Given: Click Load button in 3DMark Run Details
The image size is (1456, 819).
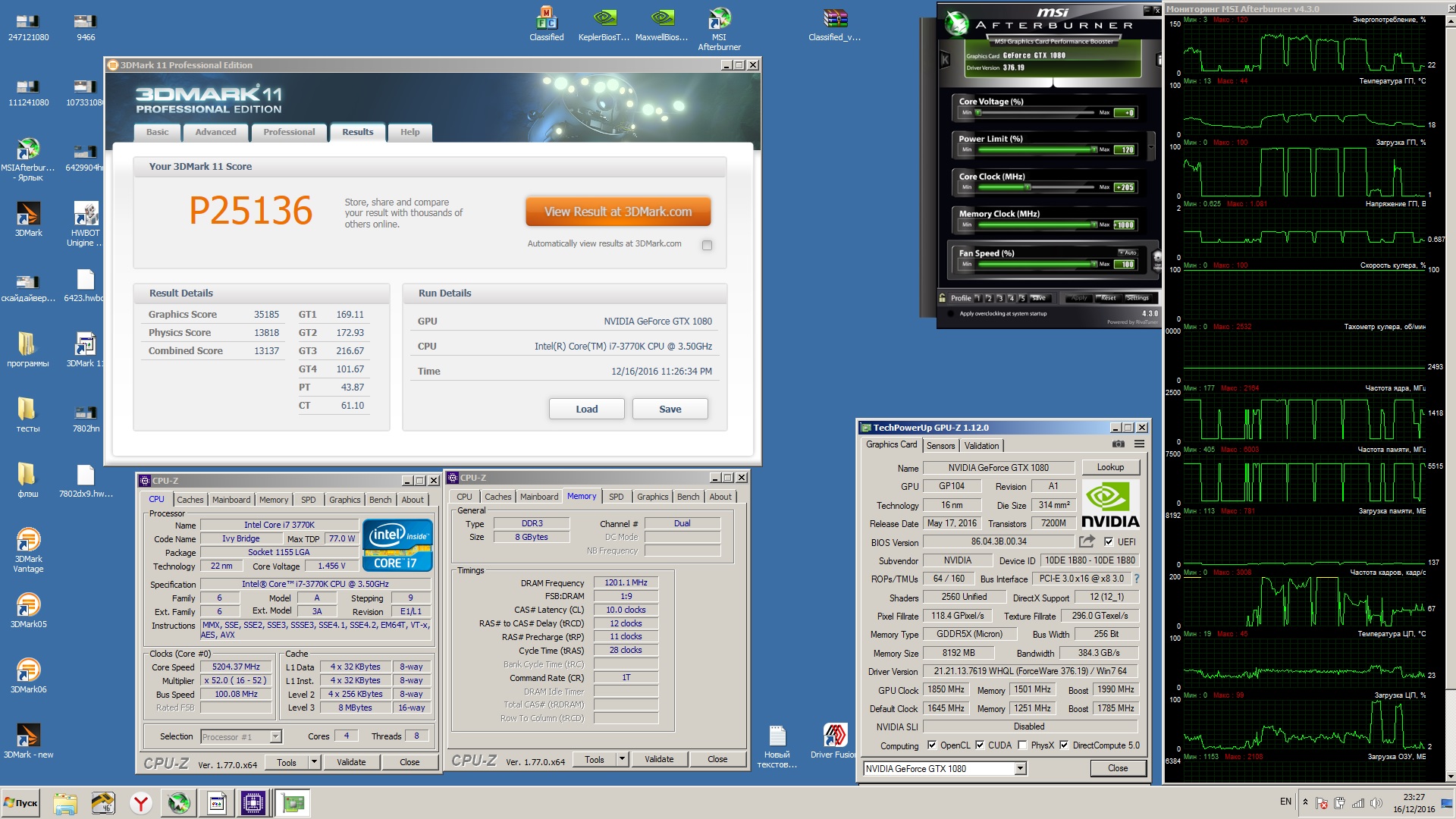Looking at the screenshot, I should pos(587,409).
